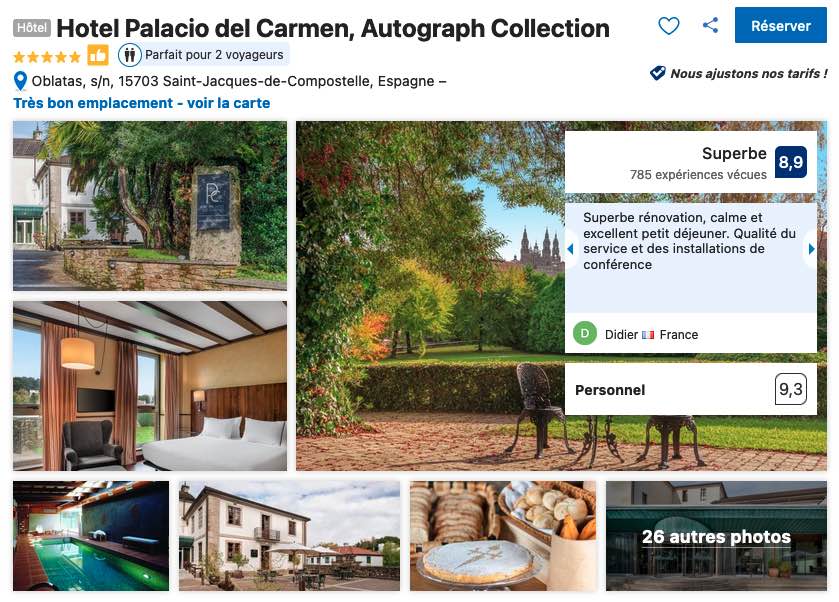Viewport: 839px width, 602px height.
Task: Show next guest review with right arrow
Action: [x=811, y=249]
